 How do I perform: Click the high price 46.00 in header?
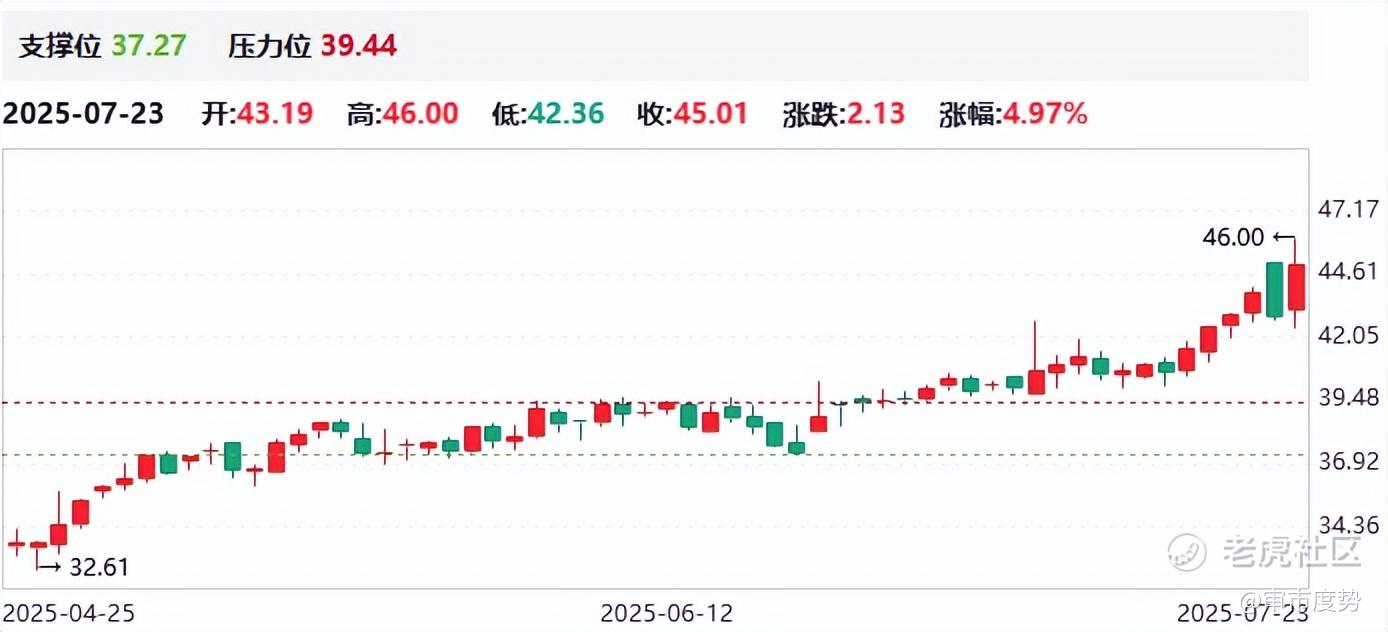click(419, 113)
